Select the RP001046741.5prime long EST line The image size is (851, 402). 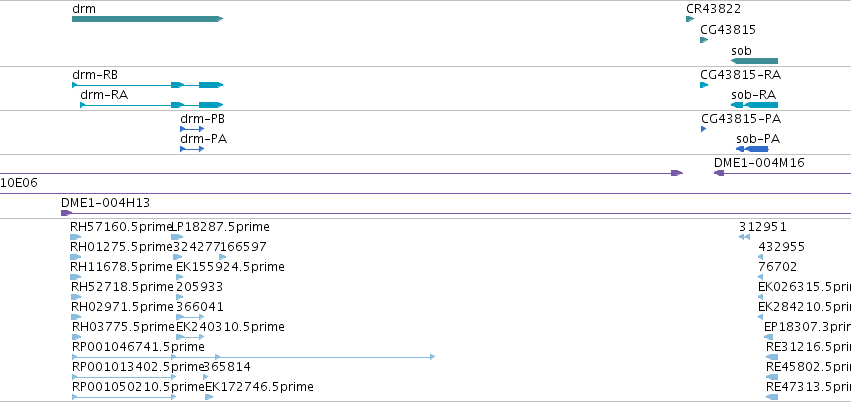coord(253,356)
